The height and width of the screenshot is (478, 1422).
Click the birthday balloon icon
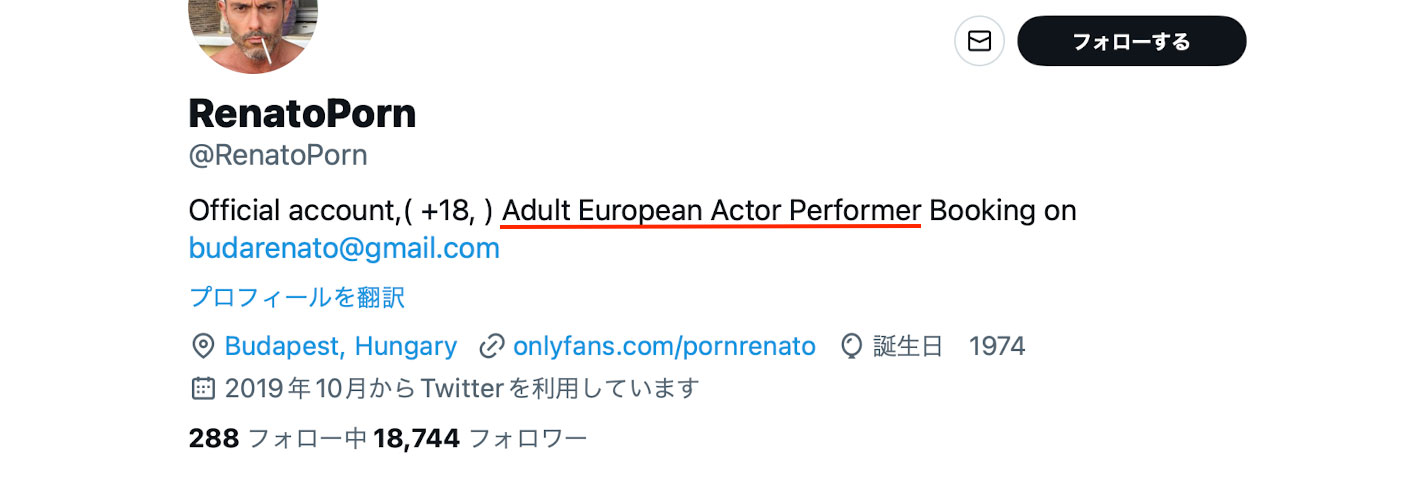click(x=851, y=347)
